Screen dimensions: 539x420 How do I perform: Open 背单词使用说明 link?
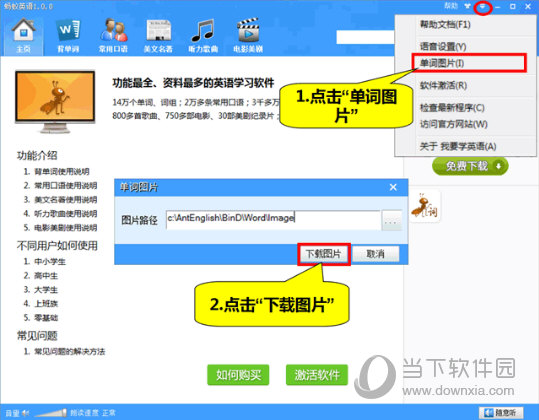[62, 171]
